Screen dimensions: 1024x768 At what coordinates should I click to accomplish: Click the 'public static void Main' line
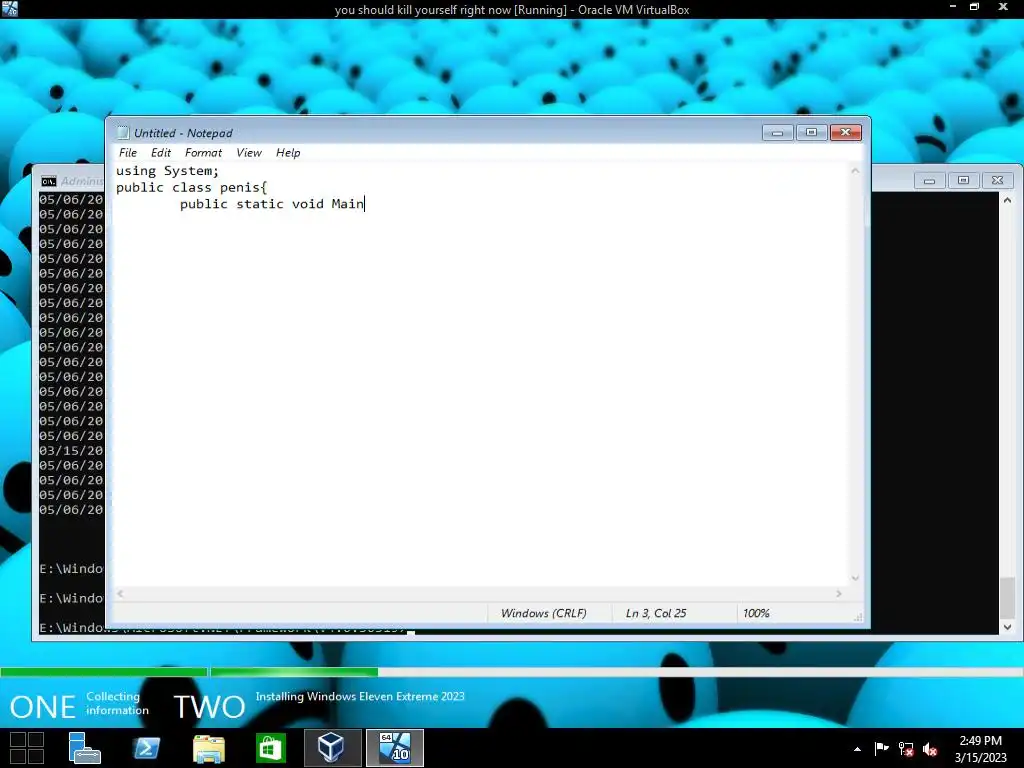click(x=272, y=204)
